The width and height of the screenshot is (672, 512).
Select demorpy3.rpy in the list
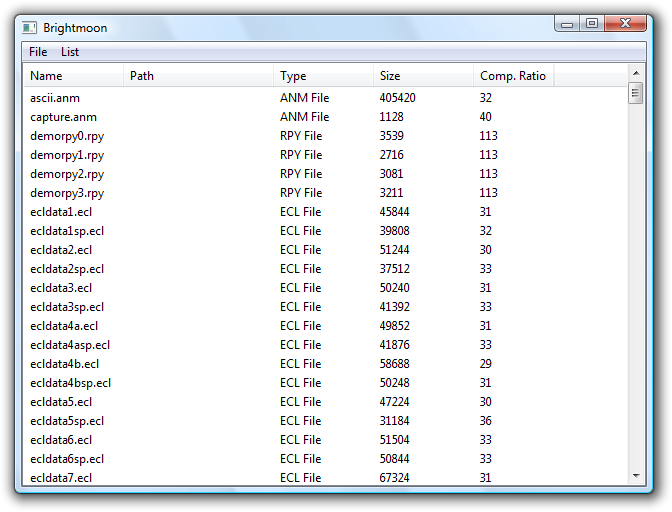67,193
